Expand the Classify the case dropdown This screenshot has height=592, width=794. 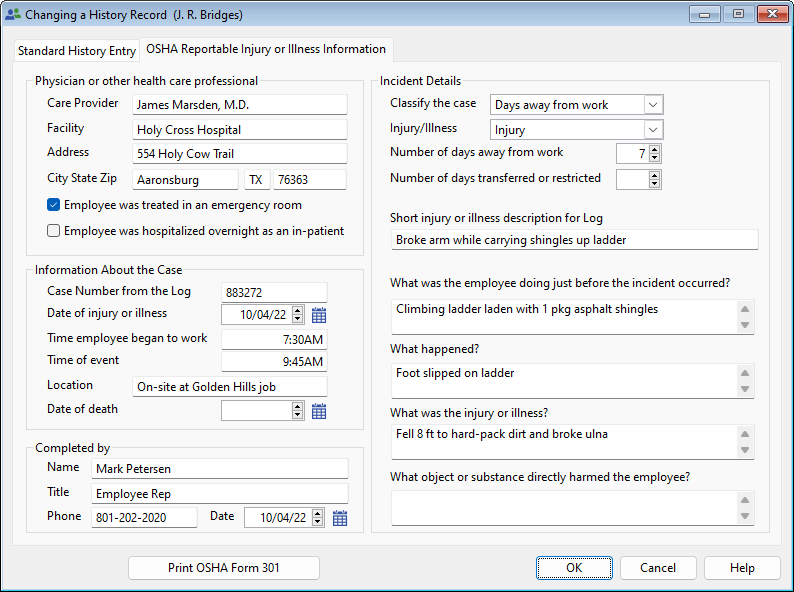(652, 105)
